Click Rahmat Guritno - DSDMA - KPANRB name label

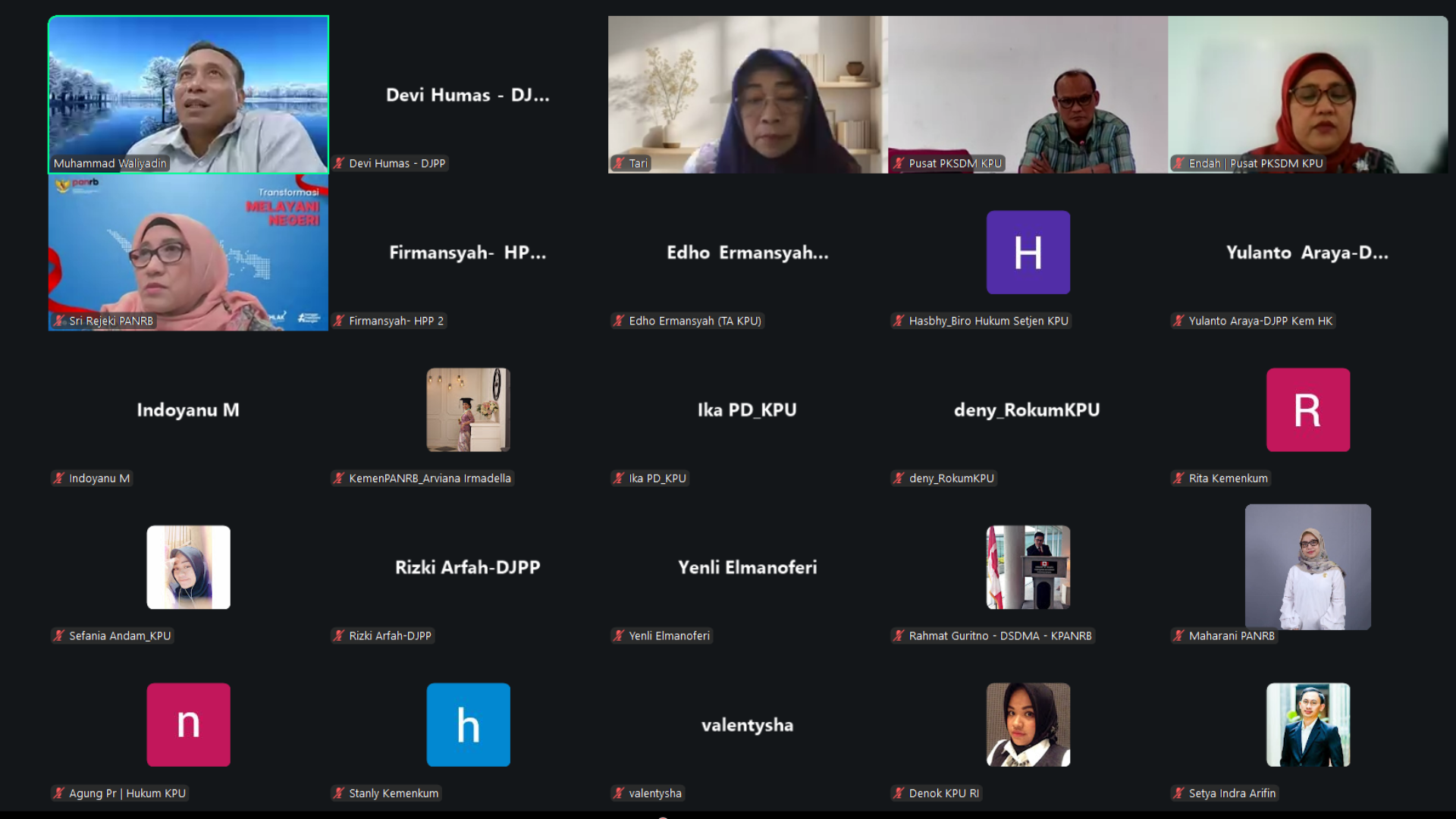(999, 635)
